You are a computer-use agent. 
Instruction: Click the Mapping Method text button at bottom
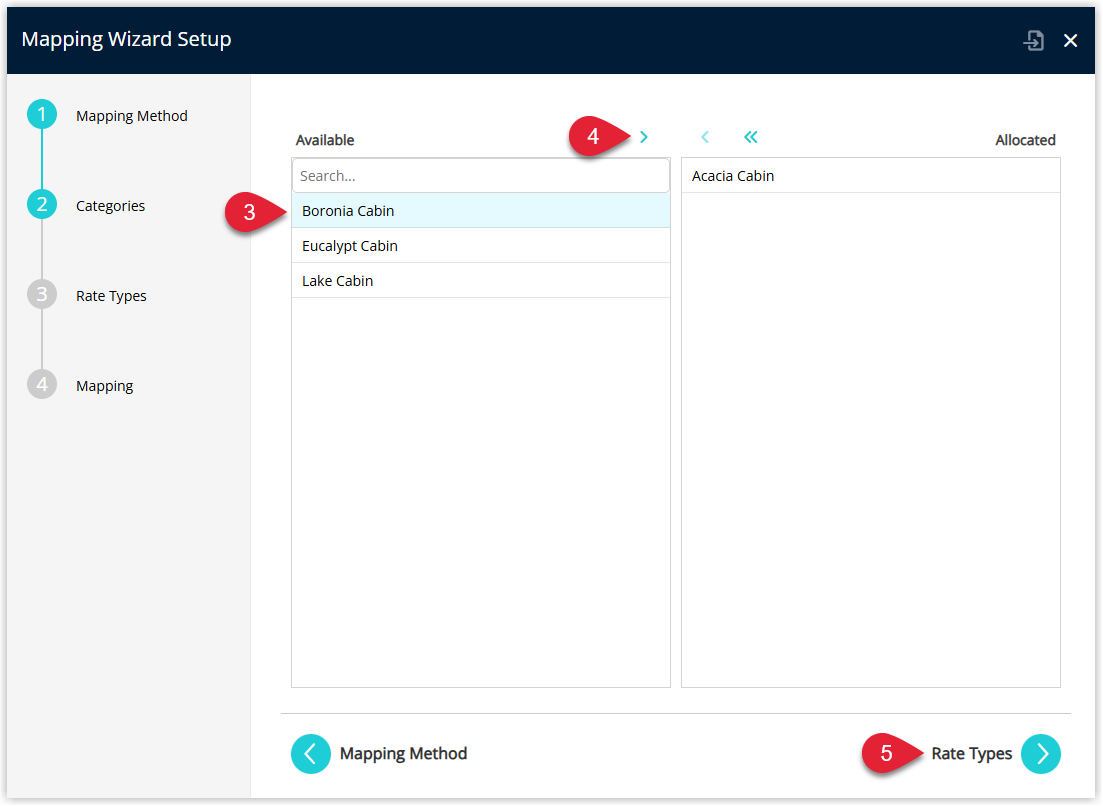click(403, 754)
